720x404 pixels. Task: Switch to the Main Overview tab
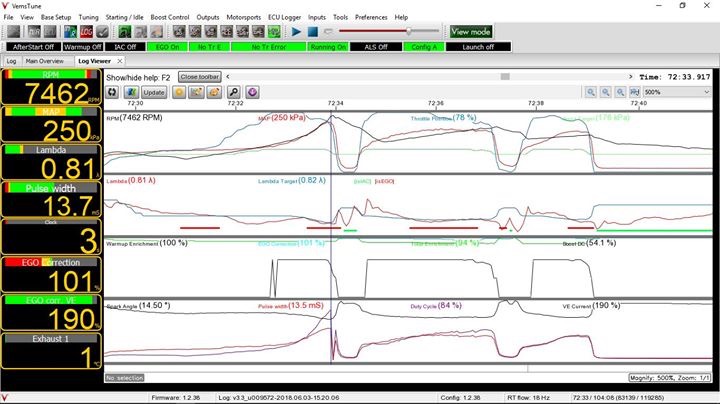[x=45, y=61]
